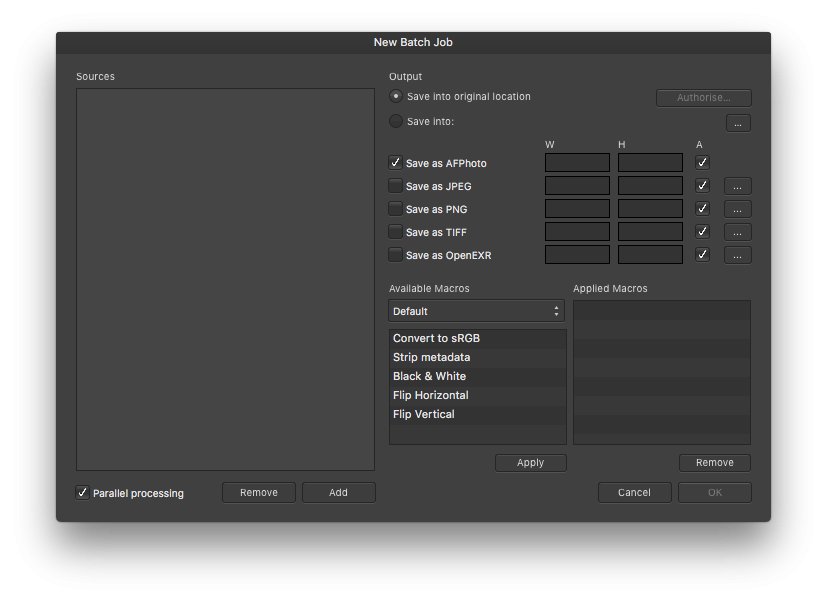Disable Parallel processing

pyautogui.click(x=82, y=492)
